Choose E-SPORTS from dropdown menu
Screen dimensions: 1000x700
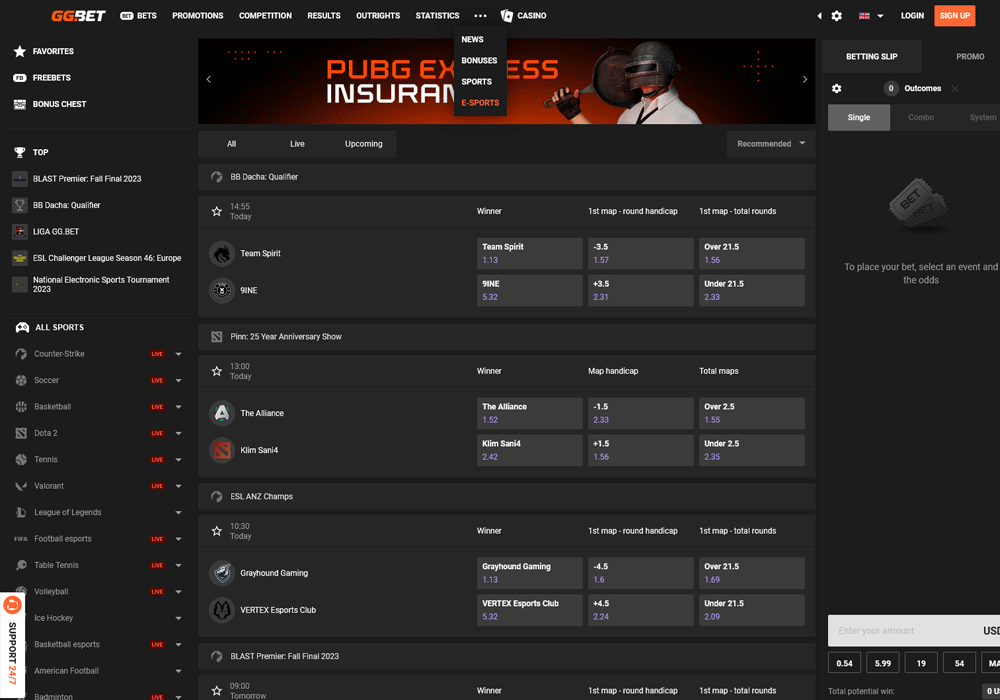[480, 103]
